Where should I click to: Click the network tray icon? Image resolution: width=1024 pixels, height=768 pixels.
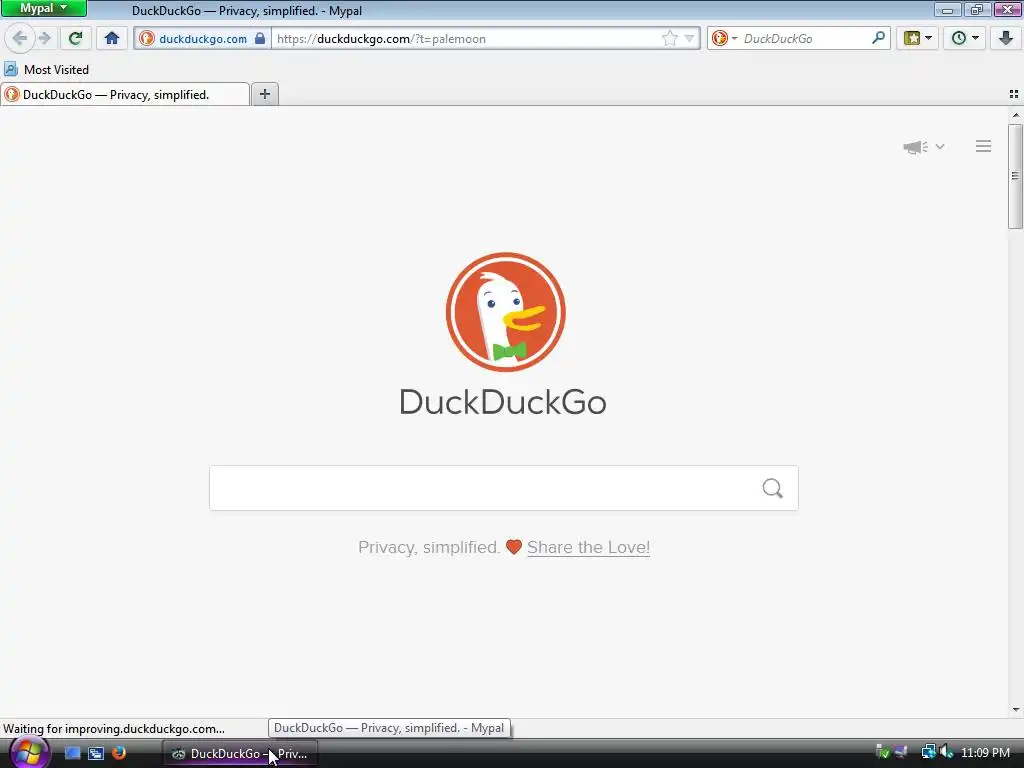point(928,752)
